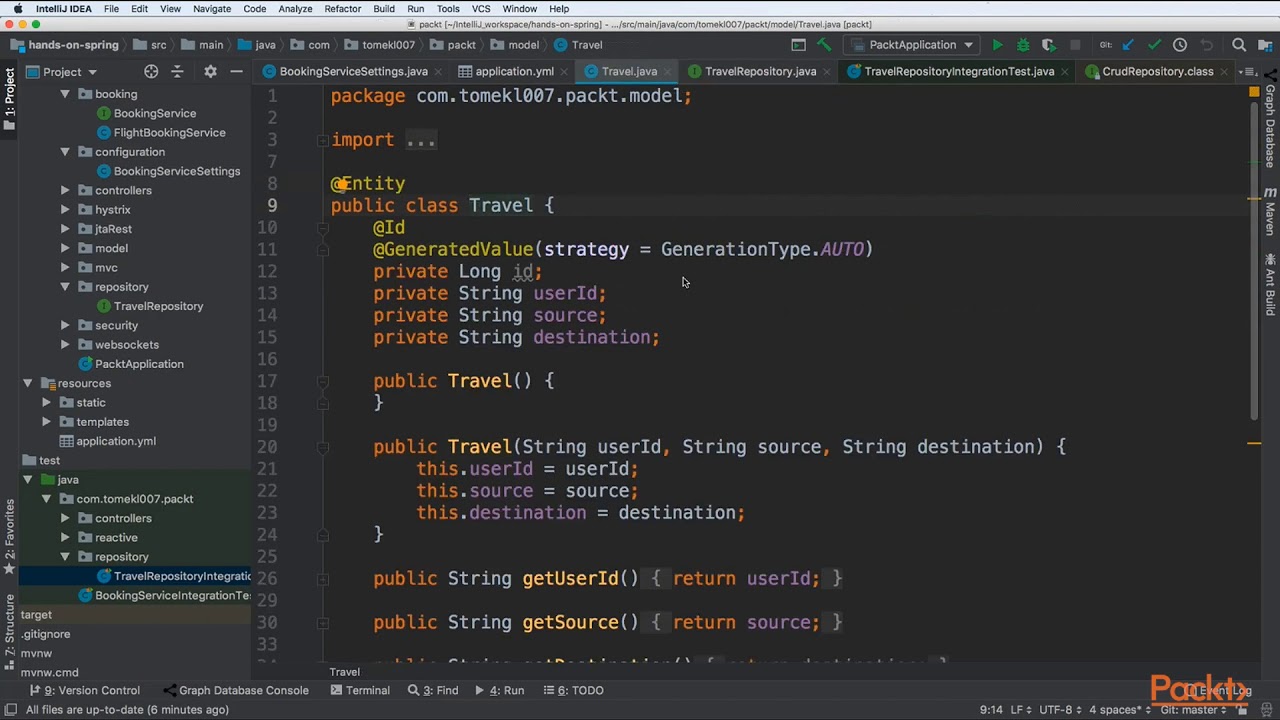Start debugging with the bug icon
The height and width of the screenshot is (720, 1280).
pos(1023,45)
